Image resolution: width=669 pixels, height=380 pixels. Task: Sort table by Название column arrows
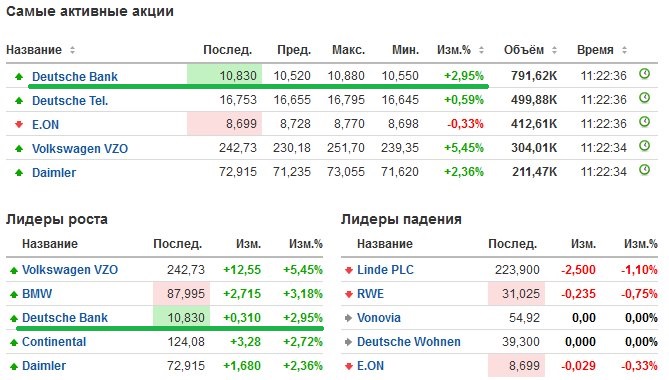pyautogui.click(x=73, y=50)
